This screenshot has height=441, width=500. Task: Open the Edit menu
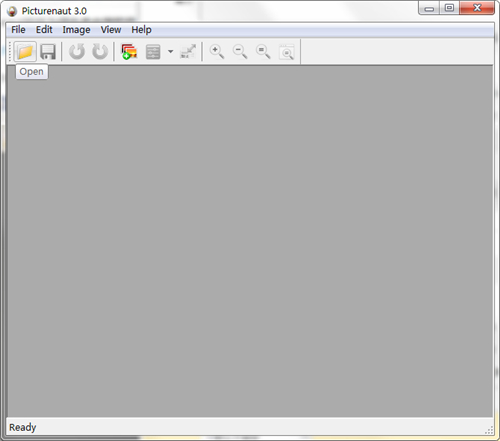click(44, 30)
